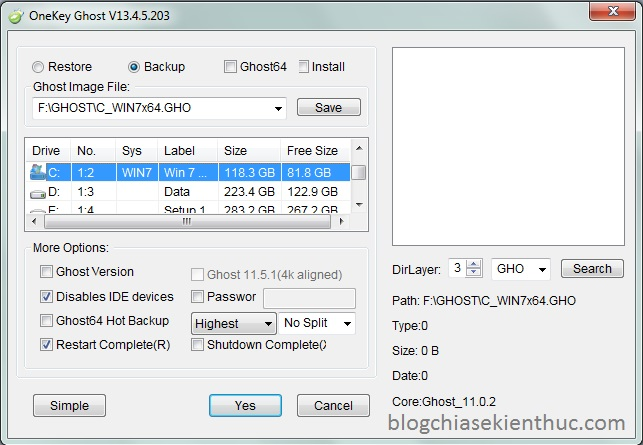Click the 223.4 GB size cell
This screenshot has width=643, height=445.
[249, 192]
